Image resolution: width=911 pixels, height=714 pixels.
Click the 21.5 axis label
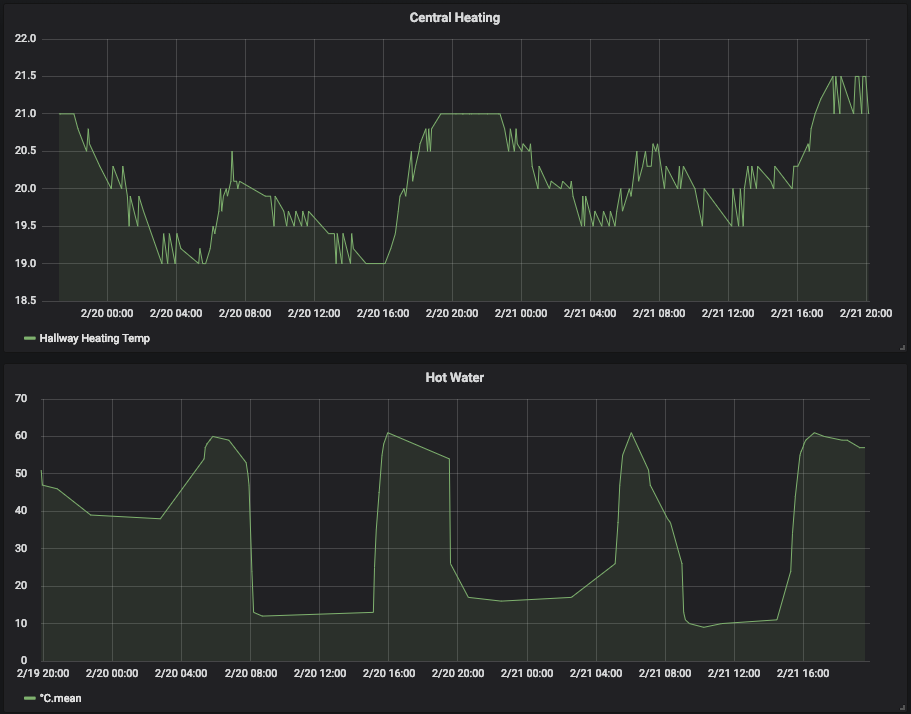pos(25,76)
